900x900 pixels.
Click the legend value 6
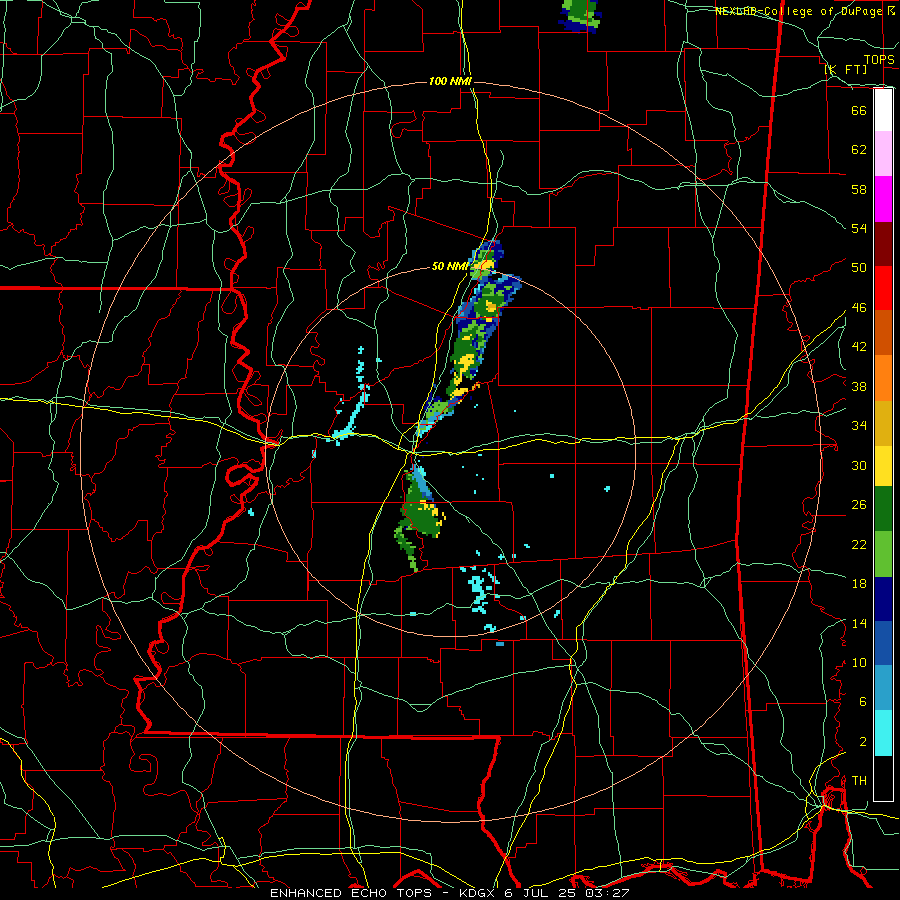862,702
